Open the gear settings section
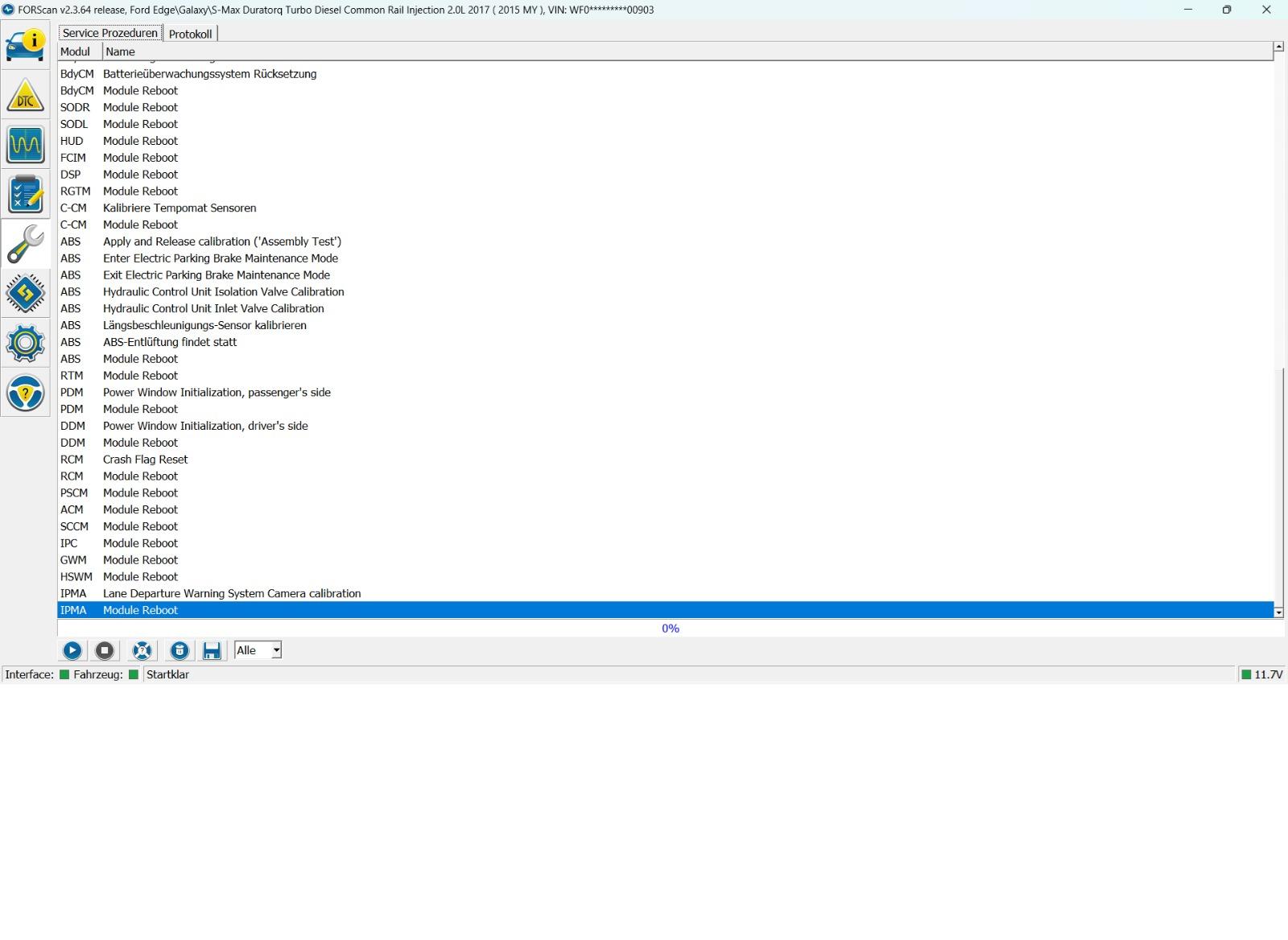1288x940 pixels. (25, 344)
